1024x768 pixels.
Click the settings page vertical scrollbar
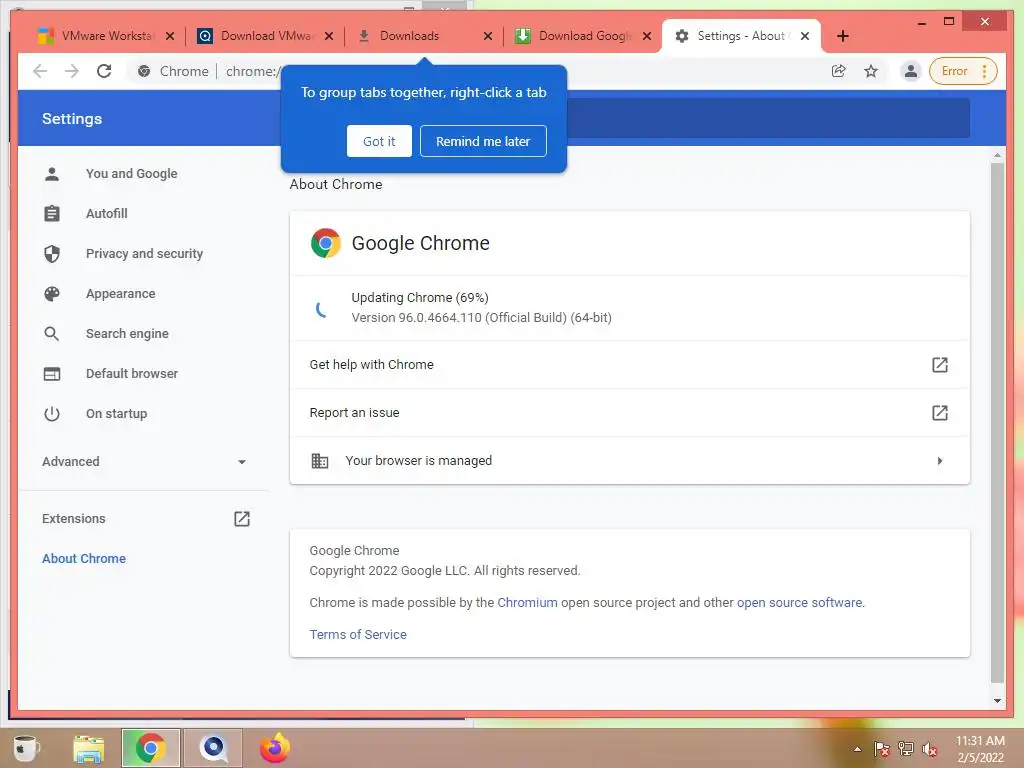click(x=997, y=423)
